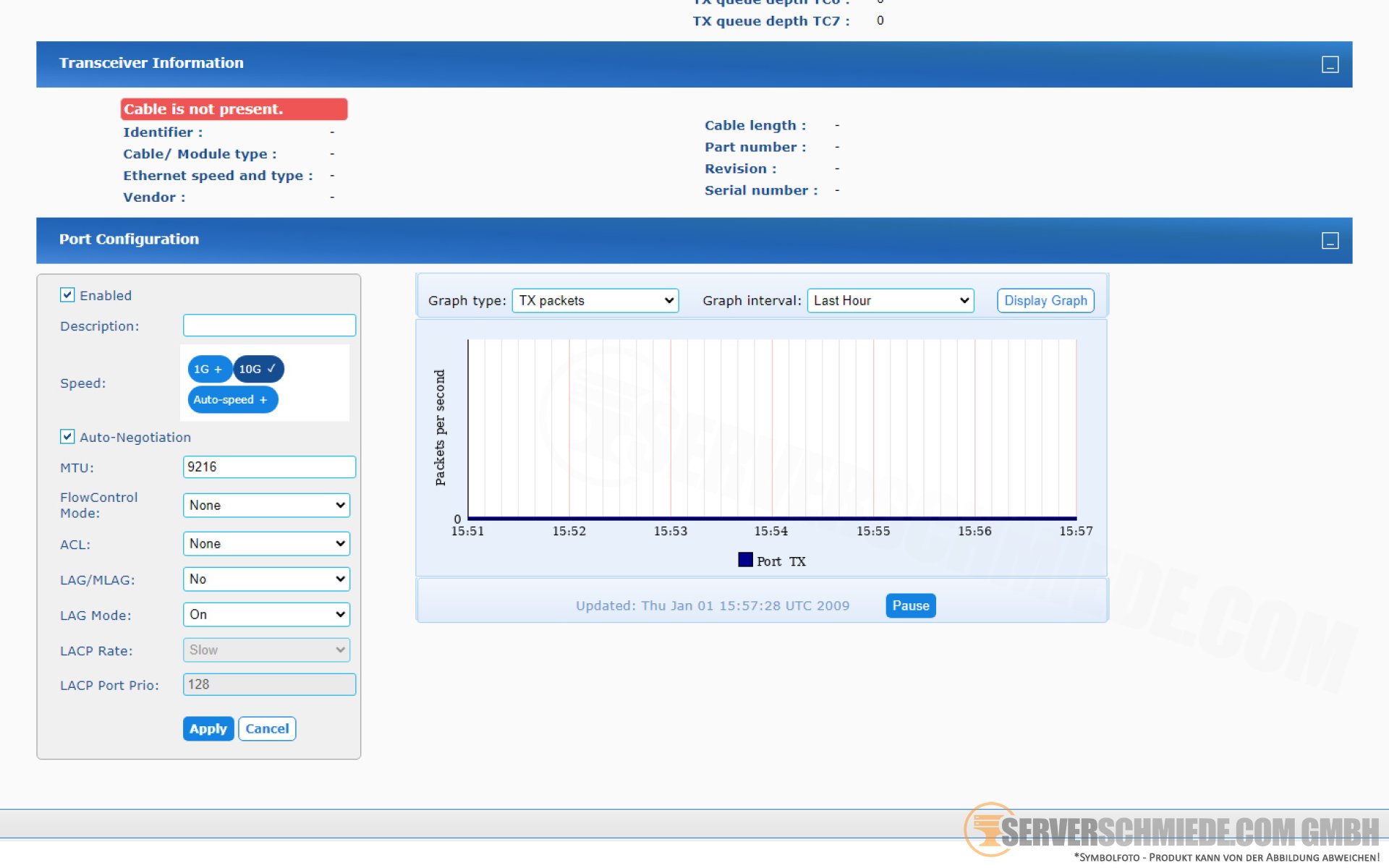Expand the FlowControl Mode dropdown
Screen dimensions: 1389x868
click(266, 506)
